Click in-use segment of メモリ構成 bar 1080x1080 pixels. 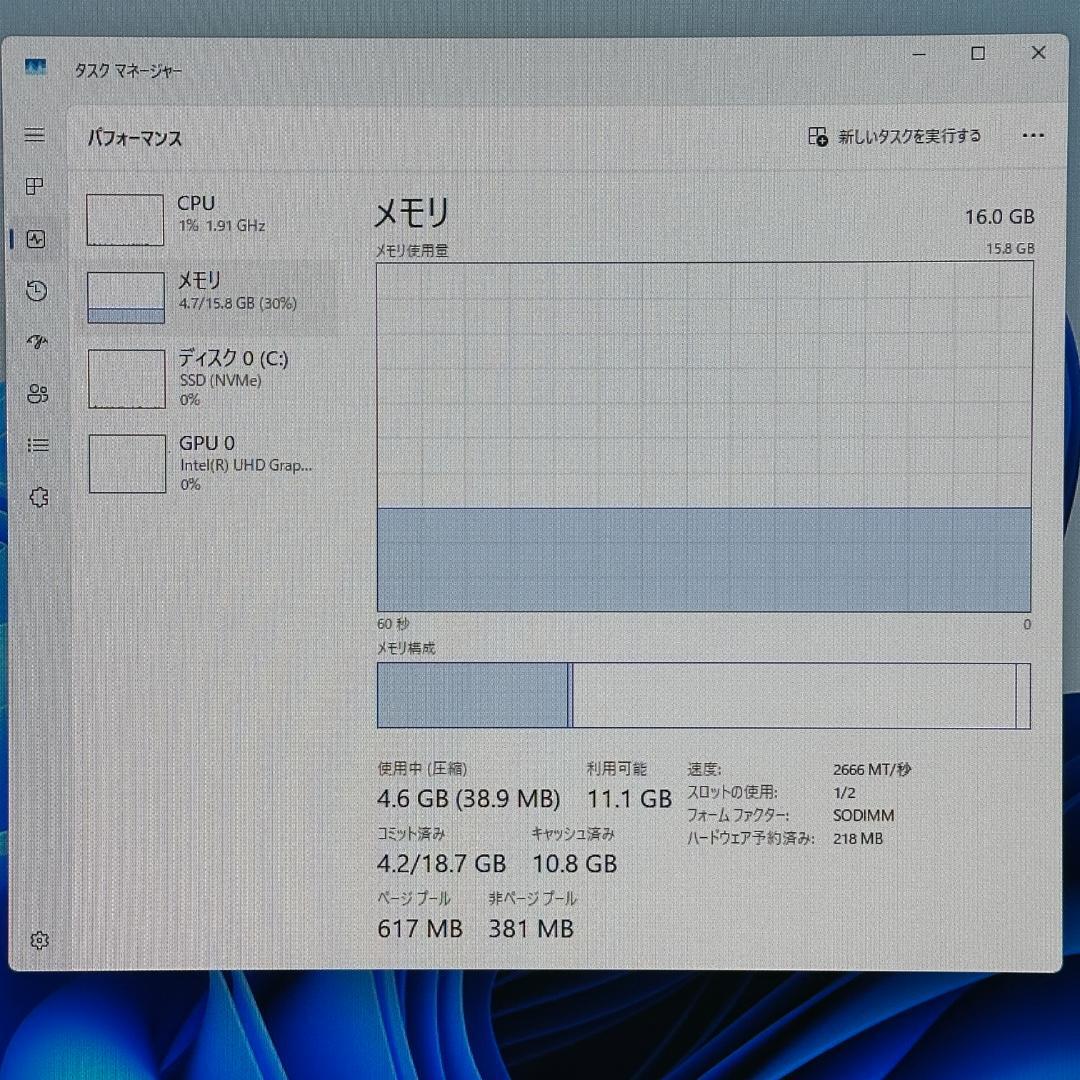(472, 695)
